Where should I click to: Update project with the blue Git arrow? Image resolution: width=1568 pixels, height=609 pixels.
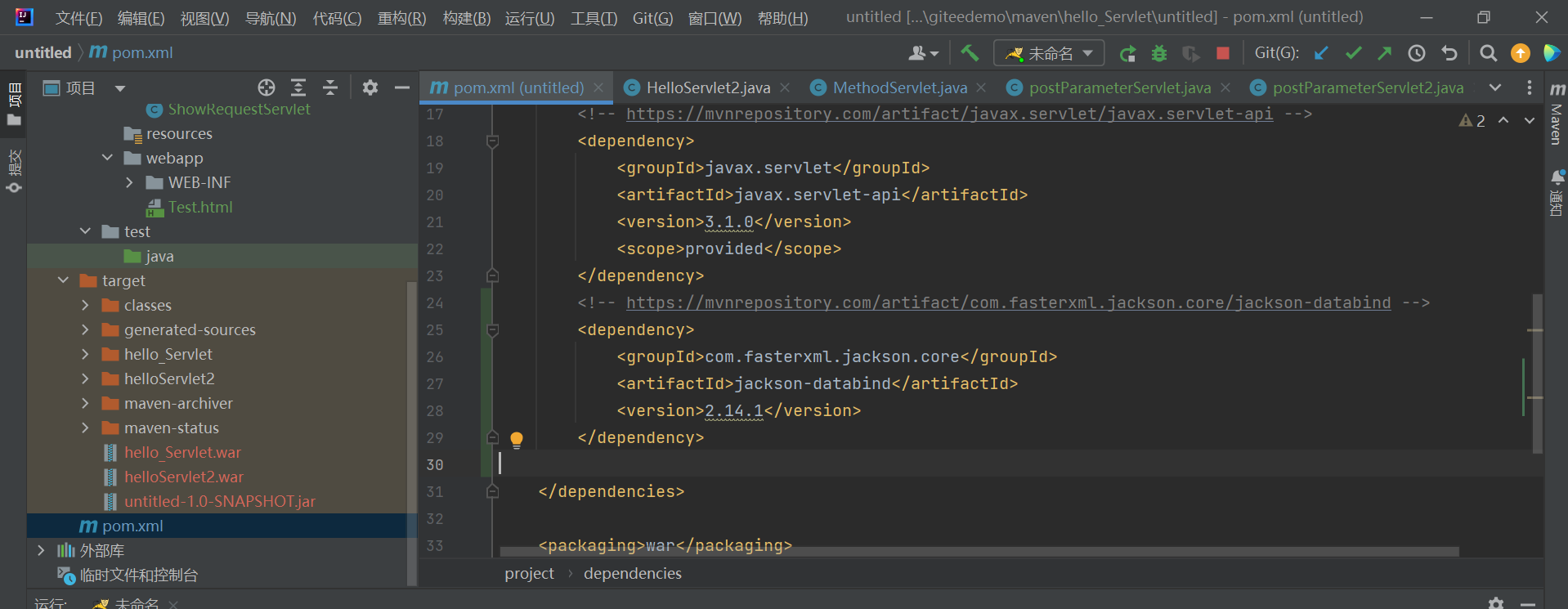pos(1321,53)
